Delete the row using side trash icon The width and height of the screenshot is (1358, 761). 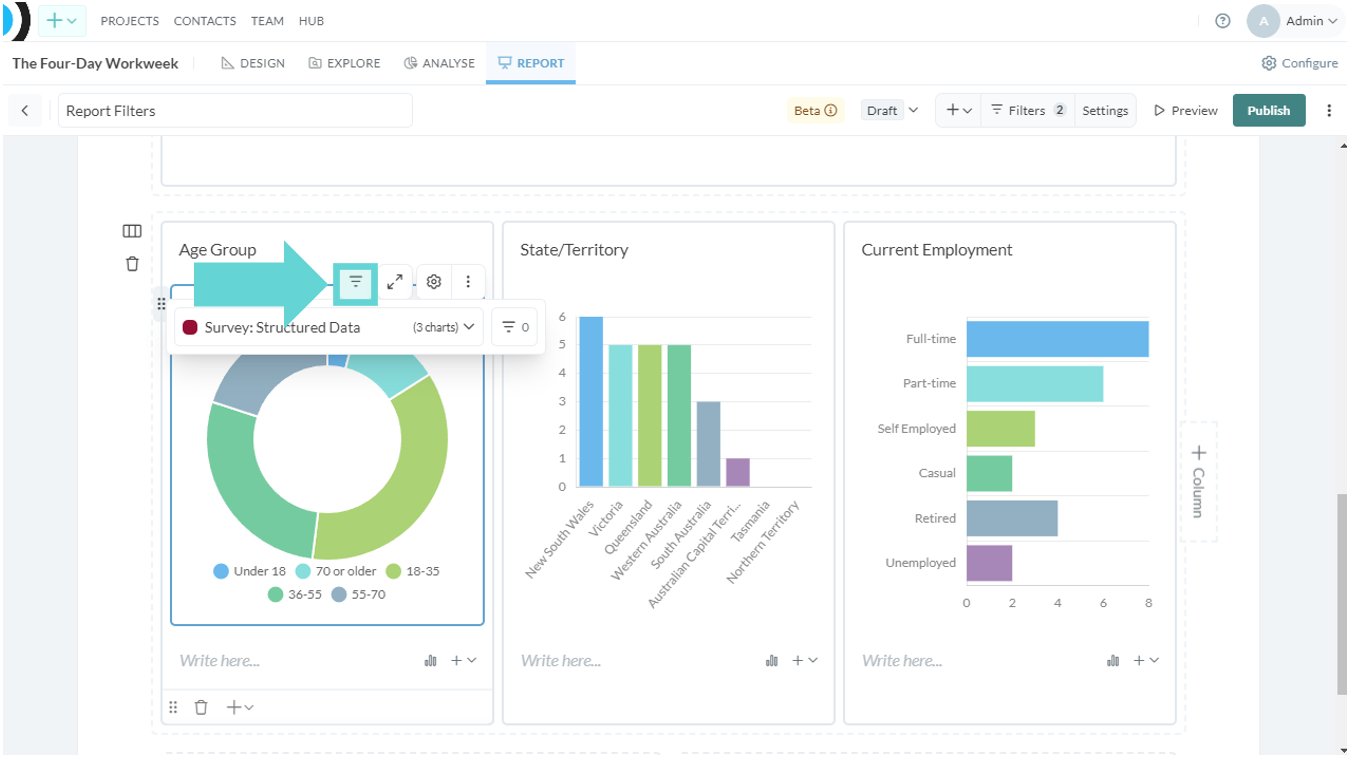click(x=132, y=264)
